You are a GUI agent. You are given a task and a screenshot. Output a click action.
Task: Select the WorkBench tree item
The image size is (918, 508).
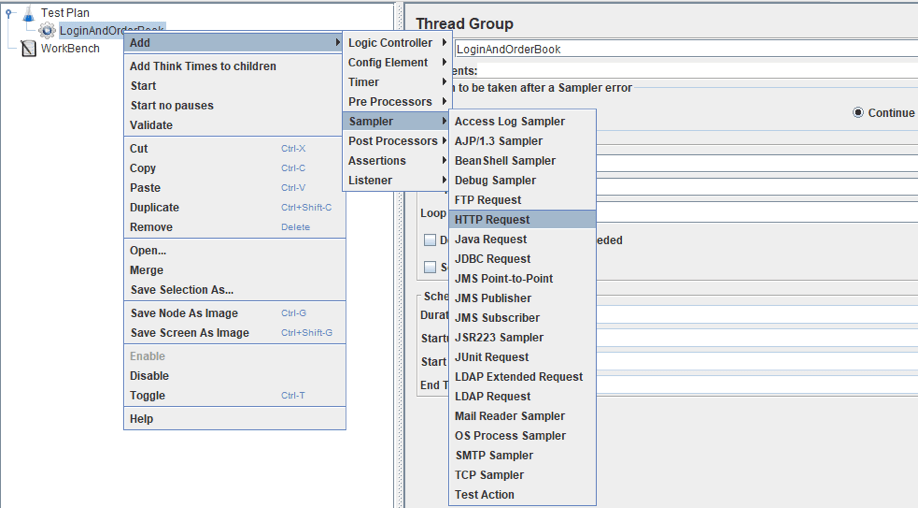click(70, 49)
